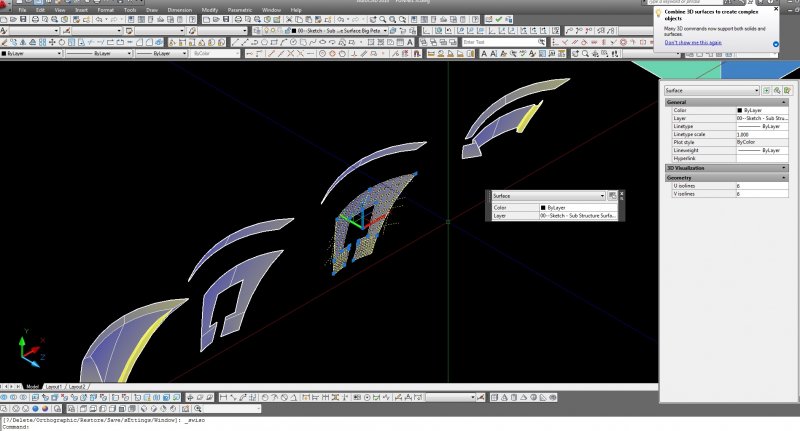The height and width of the screenshot is (431, 800).
Task: Select the Rectangle draw tool
Action: pyautogui.click(x=274, y=42)
